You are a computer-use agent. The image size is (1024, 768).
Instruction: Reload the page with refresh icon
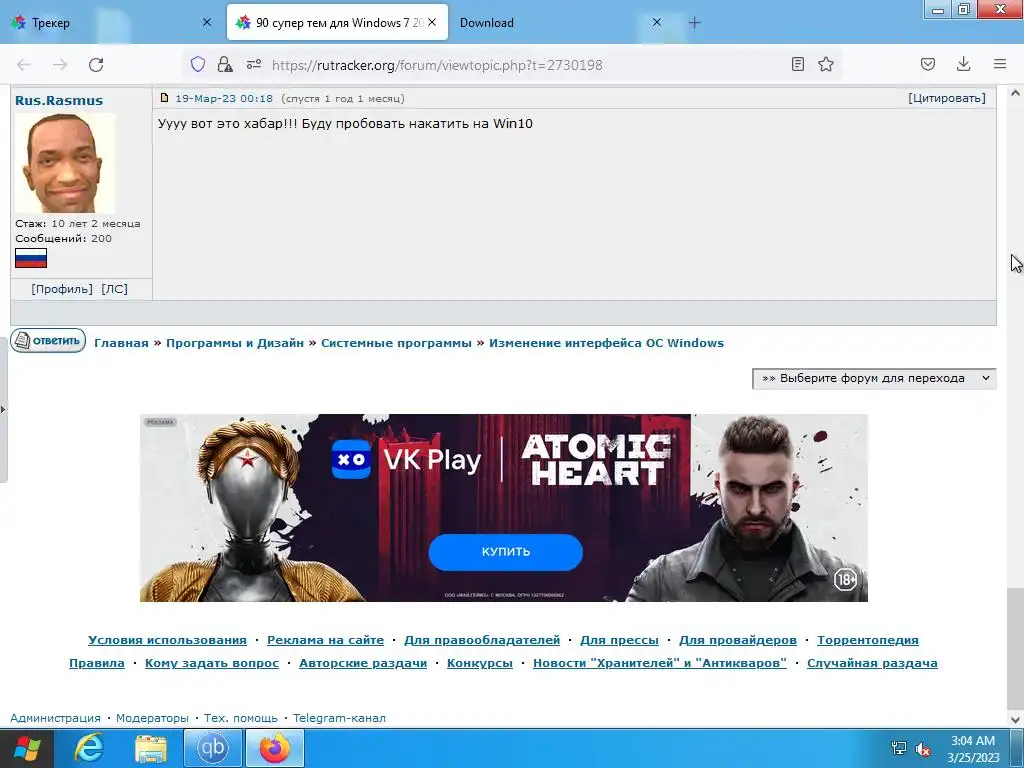pyautogui.click(x=96, y=65)
